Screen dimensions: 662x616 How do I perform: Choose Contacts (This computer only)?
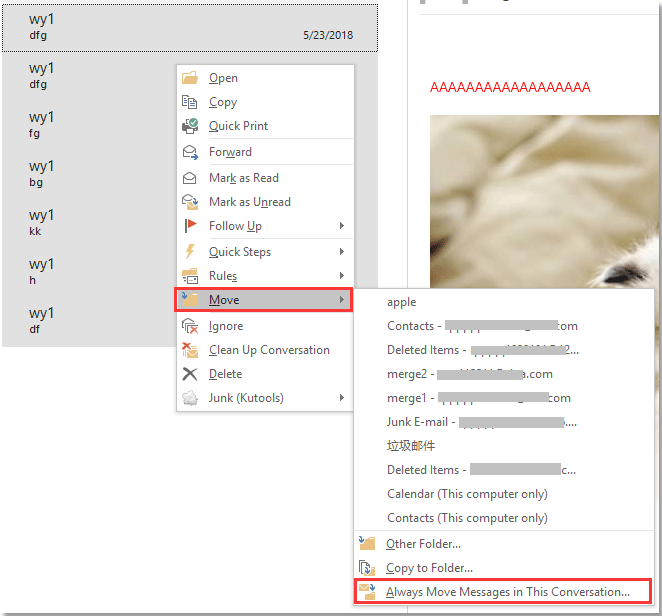(504, 518)
